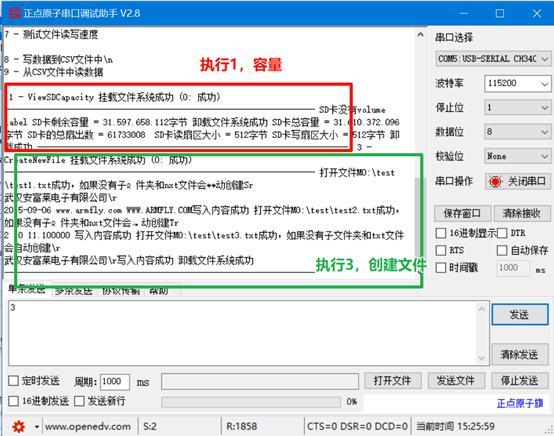Check the 发送新行 option
This screenshot has height=436, width=554.
79,401
